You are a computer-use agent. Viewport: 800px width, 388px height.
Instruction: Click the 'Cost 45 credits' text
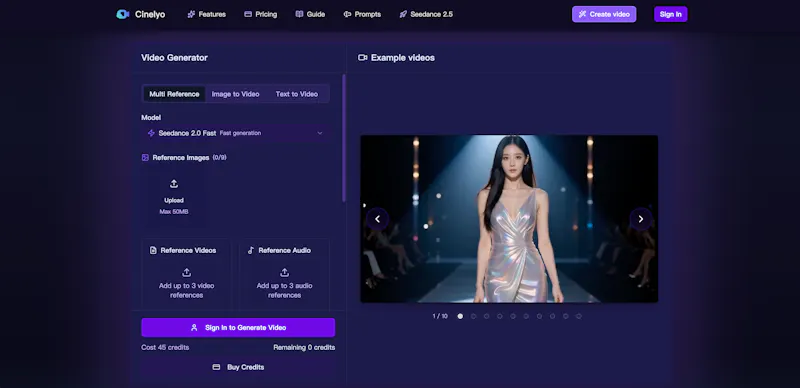[165, 348]
